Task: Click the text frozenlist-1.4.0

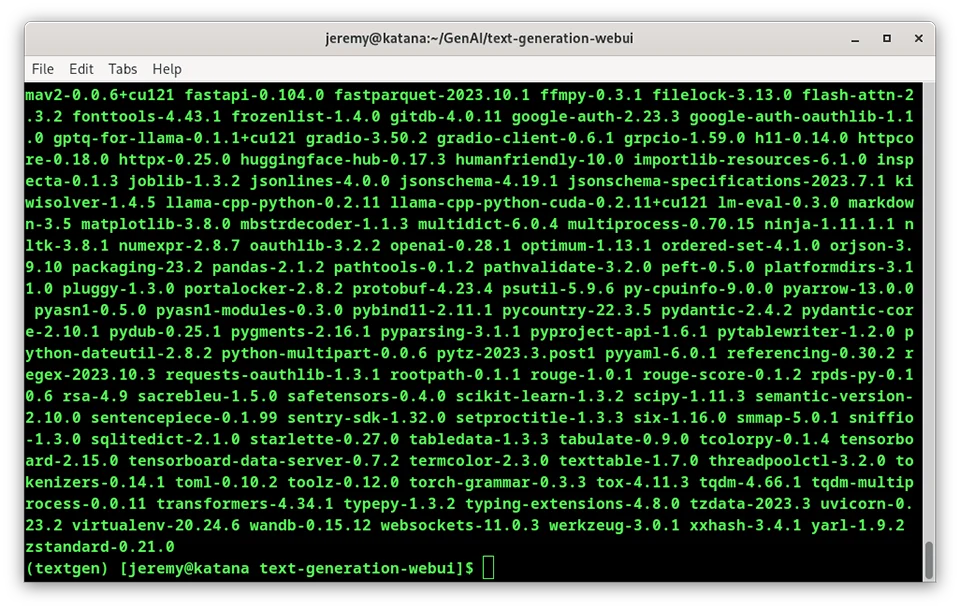Action: [306, 117]
